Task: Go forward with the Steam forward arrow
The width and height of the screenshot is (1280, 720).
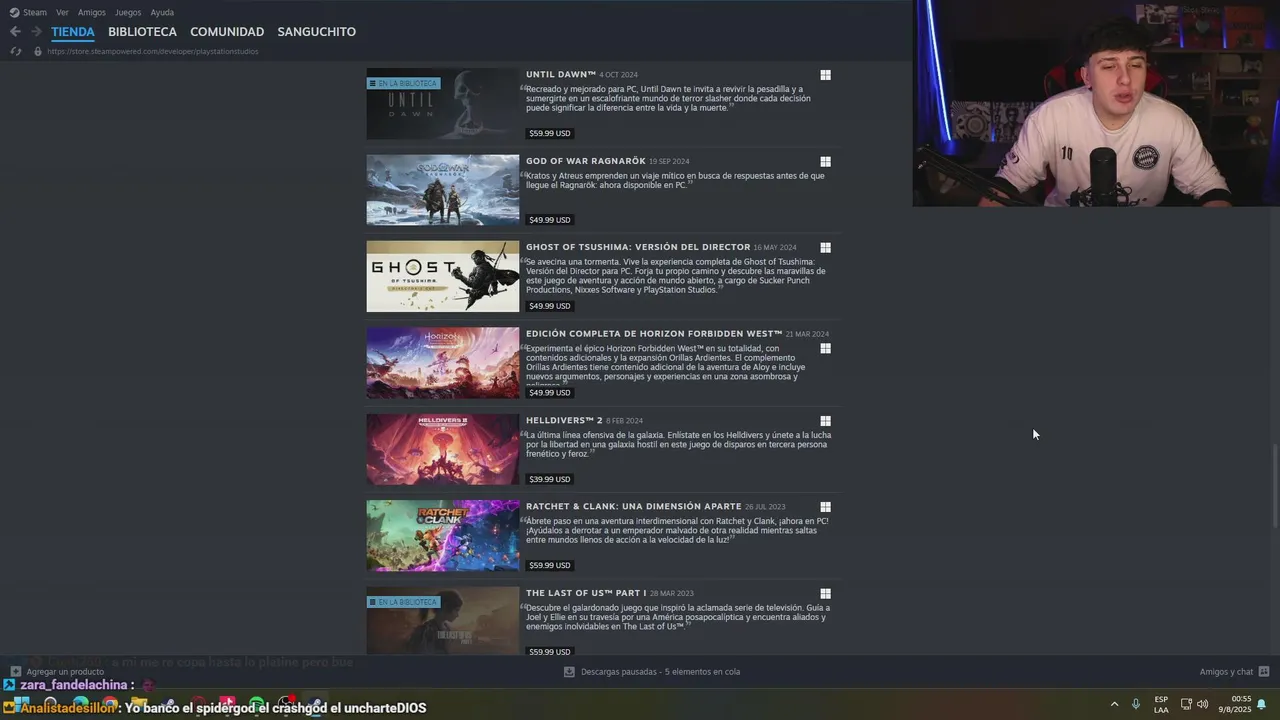Action: pyautogui.click(x=36, y=32)
